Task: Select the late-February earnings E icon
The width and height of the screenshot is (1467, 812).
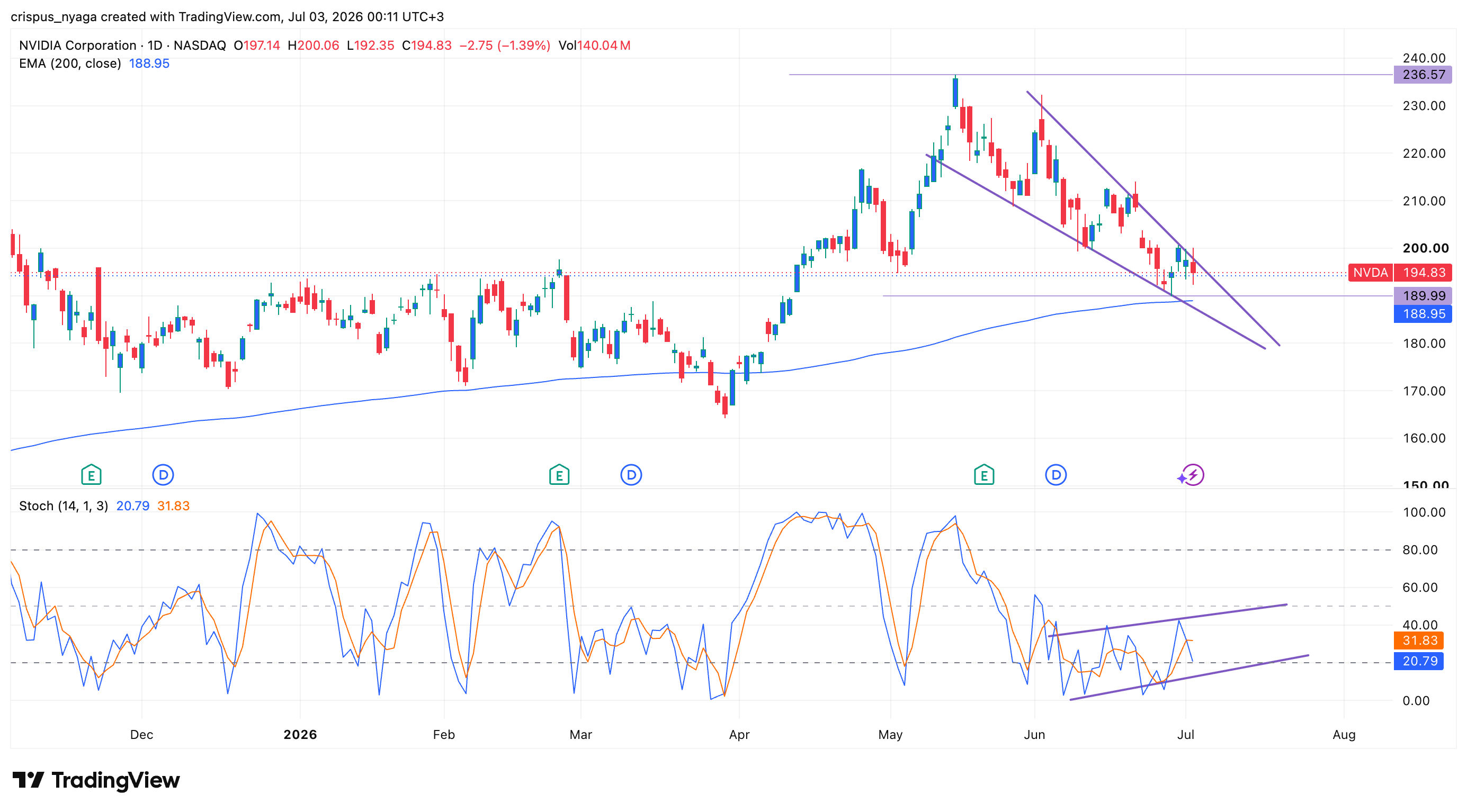Action: coord(559,475)
